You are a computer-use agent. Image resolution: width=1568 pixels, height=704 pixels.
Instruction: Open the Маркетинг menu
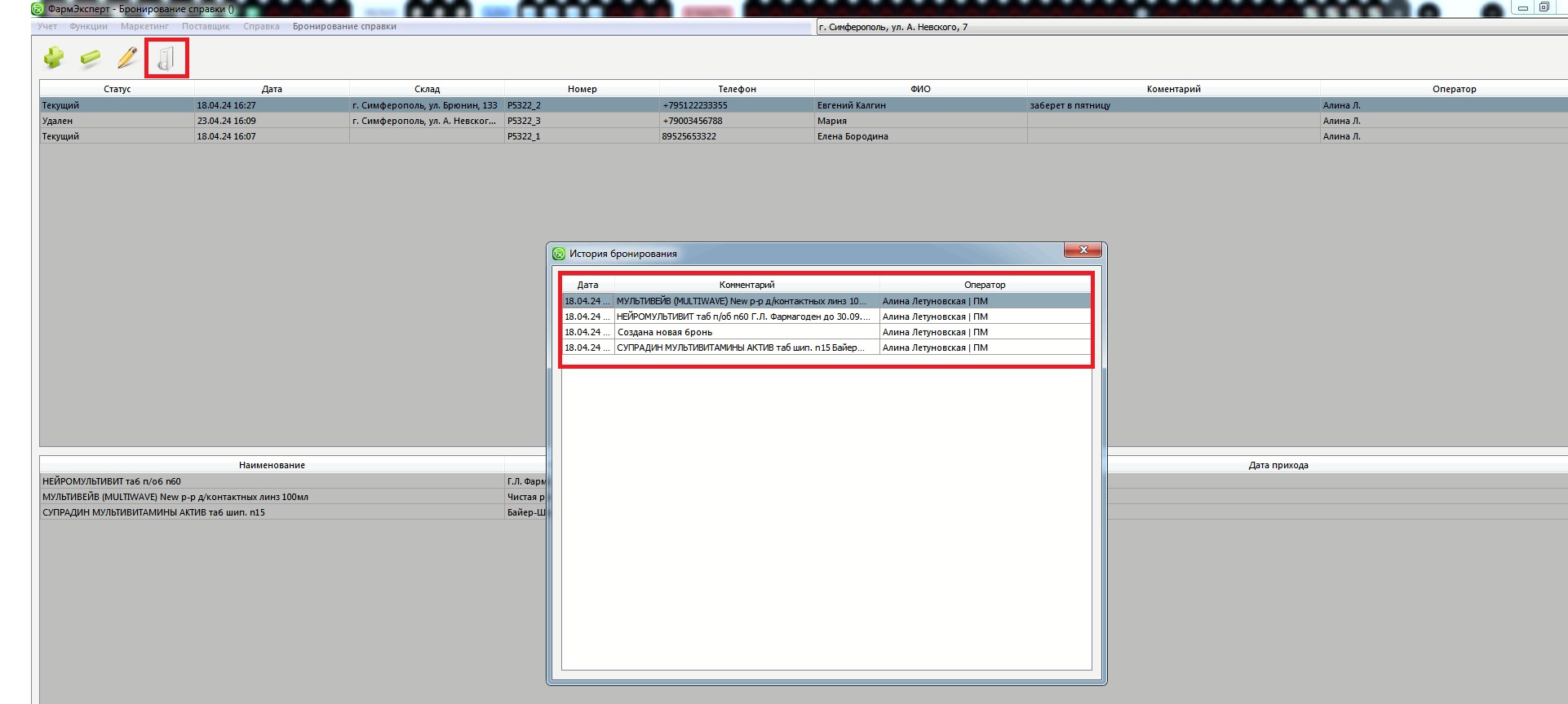point(144,26)
